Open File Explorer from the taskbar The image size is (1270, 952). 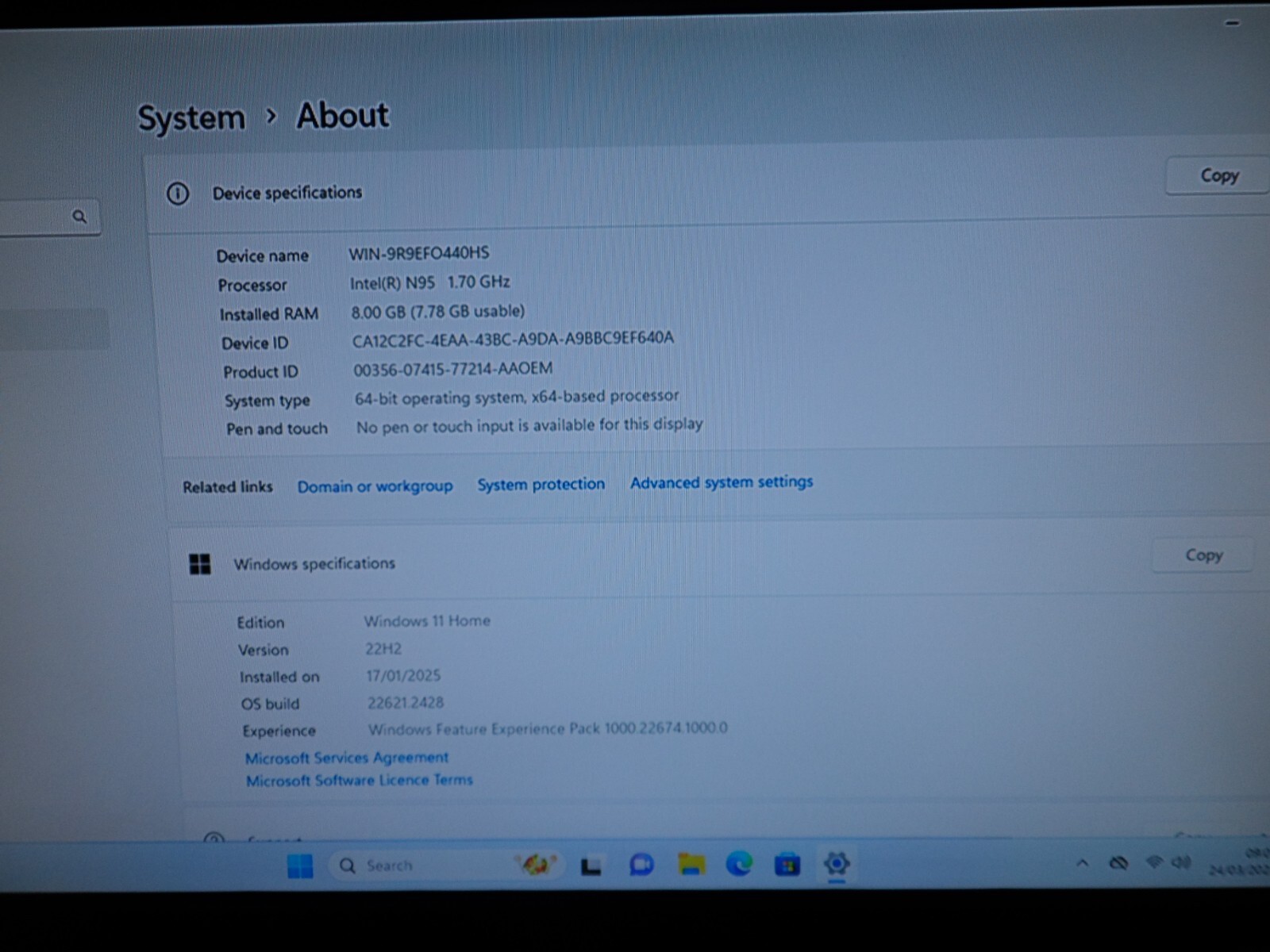point(691,864)
